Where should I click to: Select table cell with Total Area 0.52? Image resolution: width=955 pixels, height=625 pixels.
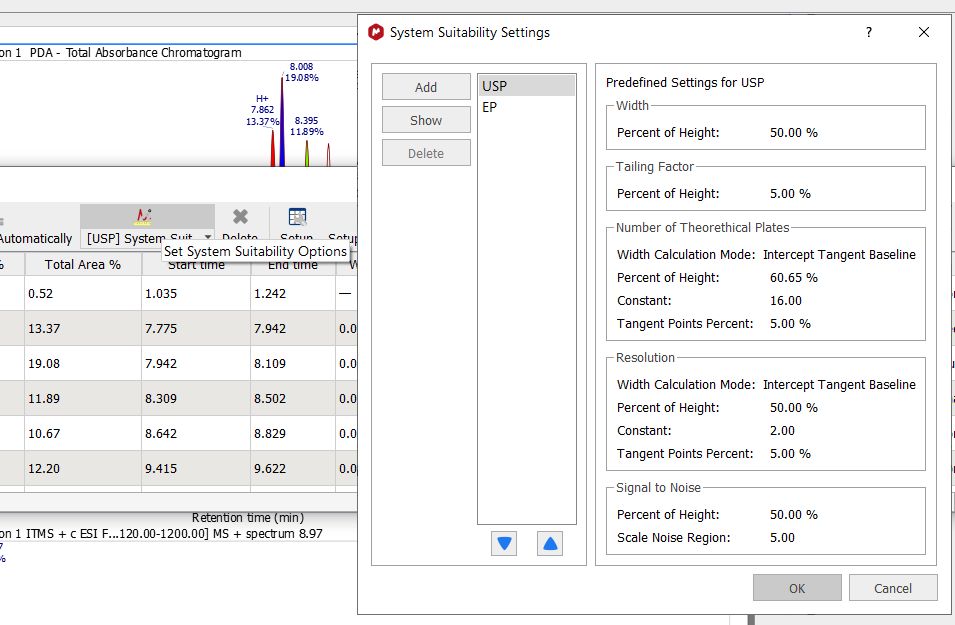83,294
